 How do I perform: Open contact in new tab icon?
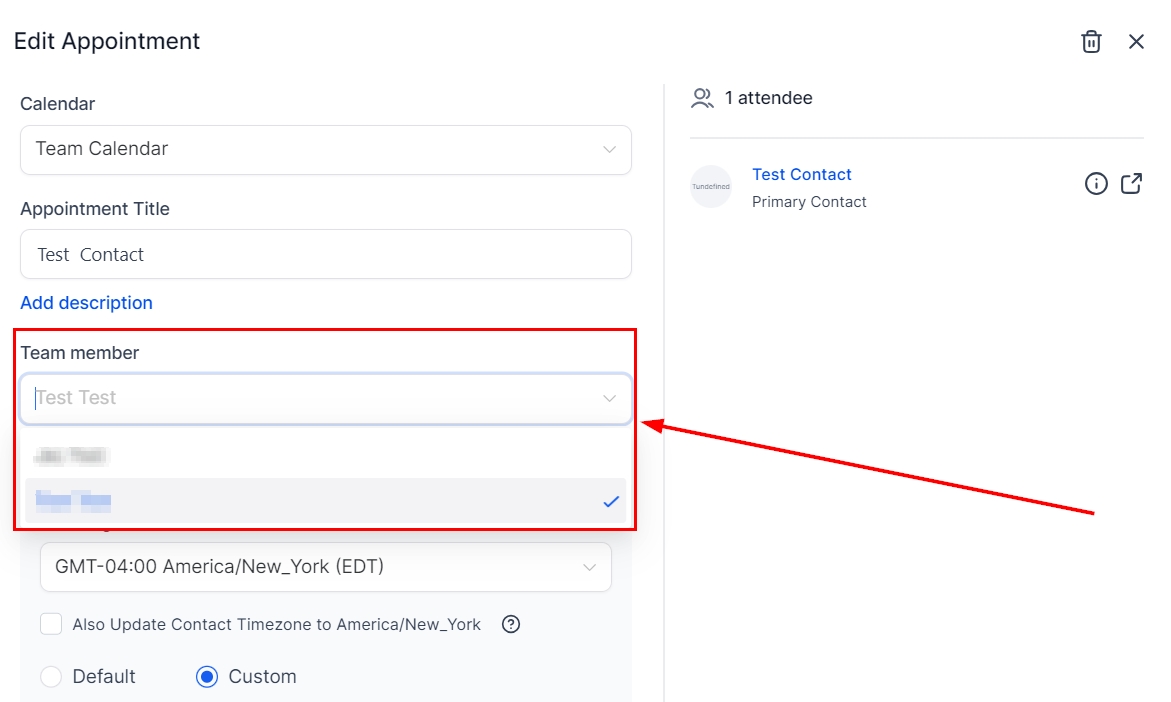pyautogui.click(x=1131, y=184)
